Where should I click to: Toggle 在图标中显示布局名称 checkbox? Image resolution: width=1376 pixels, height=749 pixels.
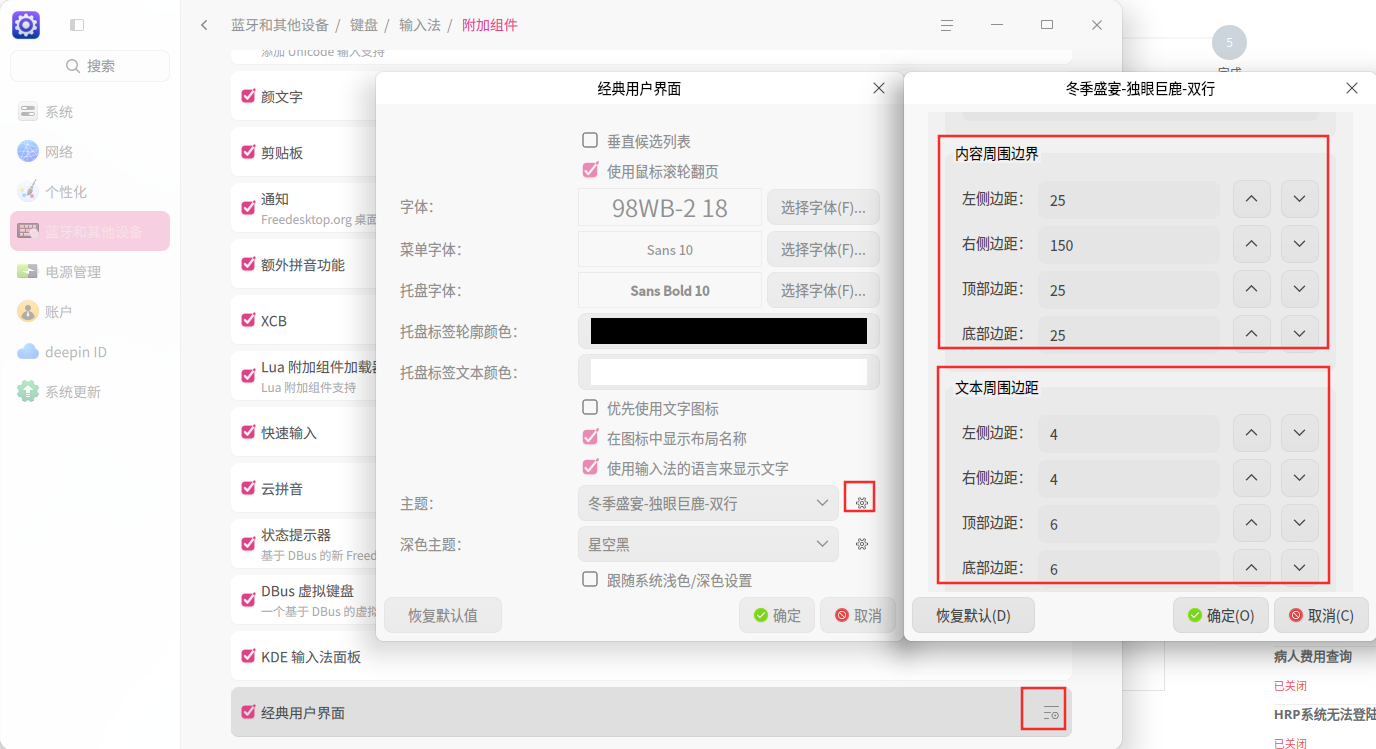590,438
